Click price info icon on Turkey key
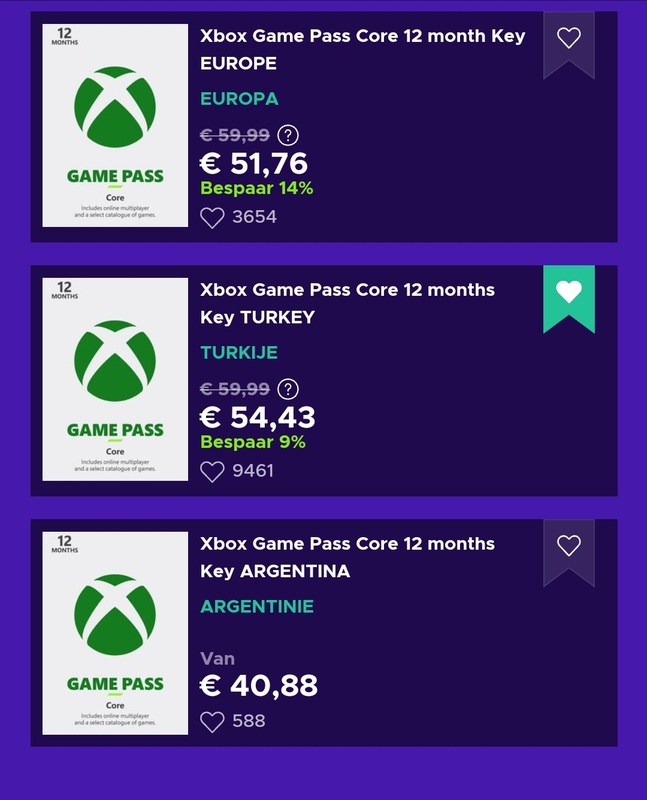This screenshot has height=800, width=647. tap(288, 389)
